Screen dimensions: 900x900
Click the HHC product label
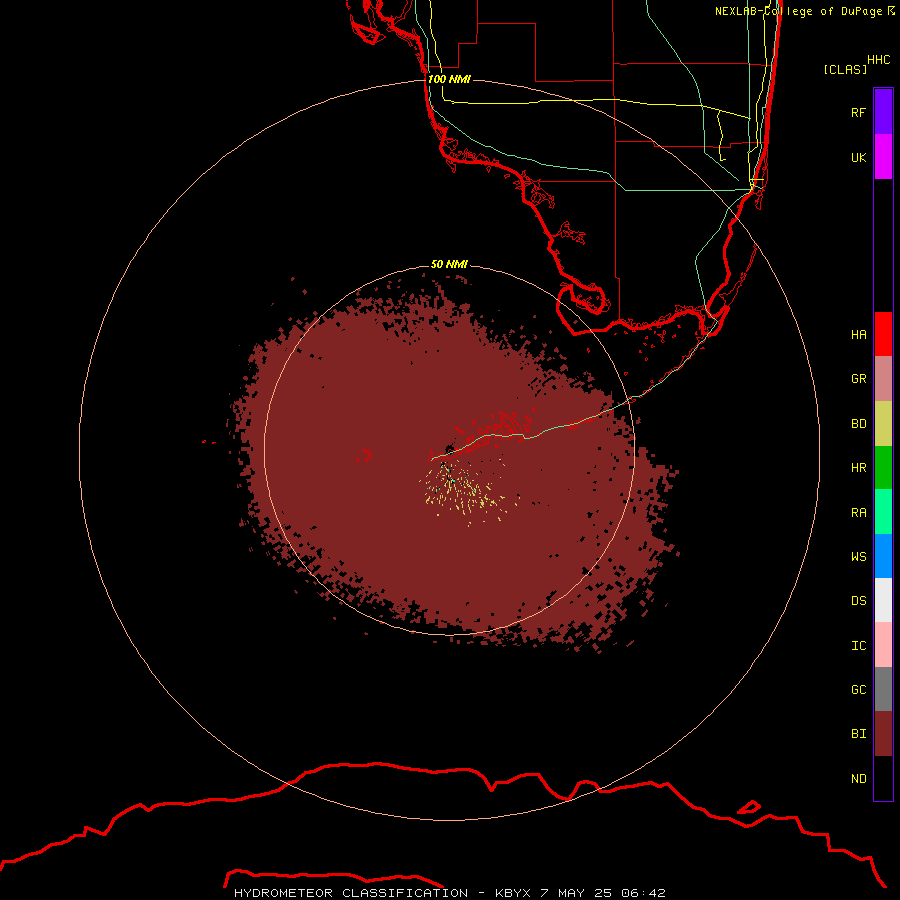pyautogui.click(x=878, y=60)
